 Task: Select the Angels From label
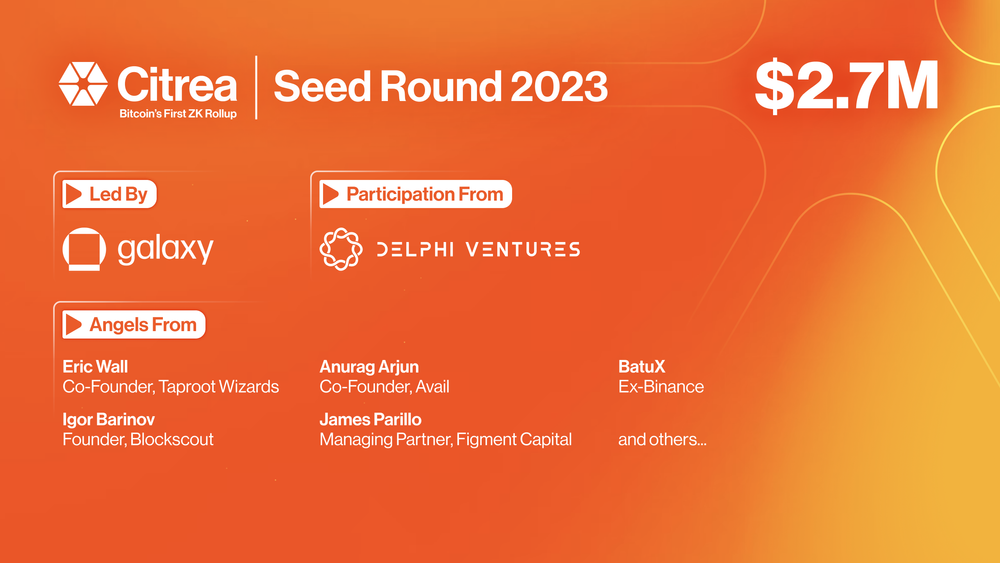tap(143, 325)
